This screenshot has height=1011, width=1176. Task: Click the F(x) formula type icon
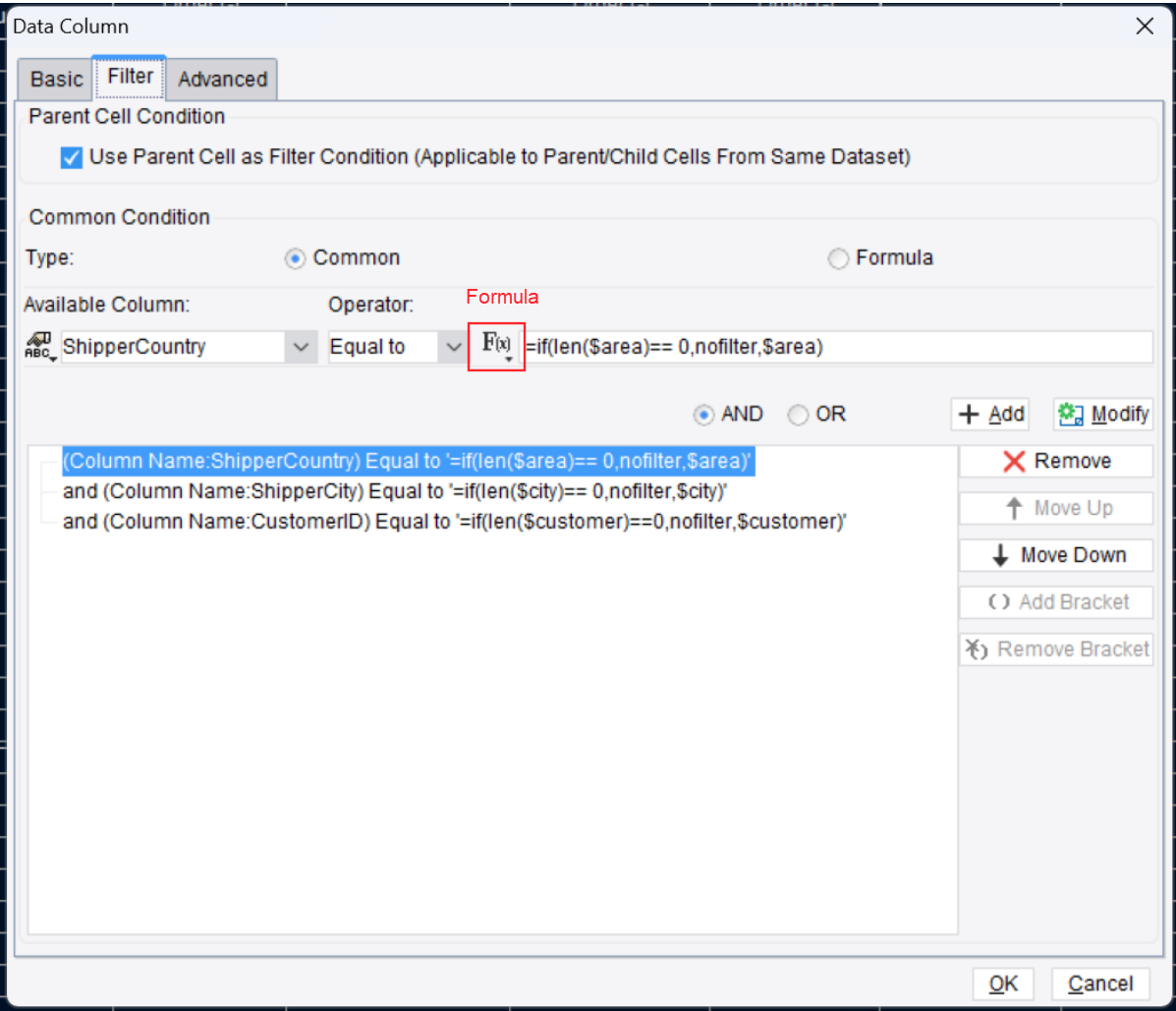[496, 346]
